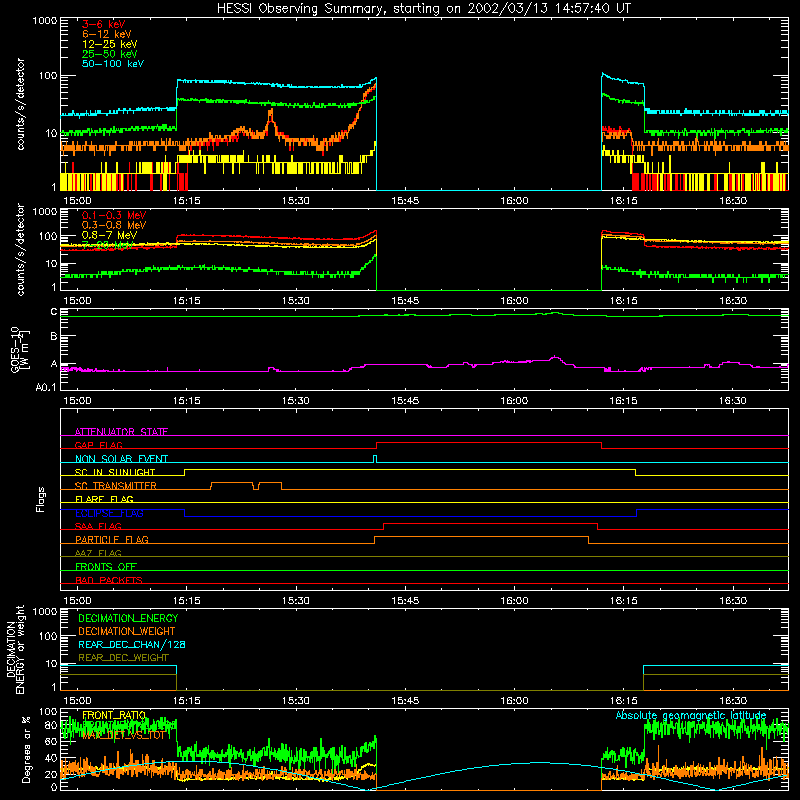Select the 15:30 time label under the keV panel
This screenshot has width=800, height=800.
(x=296, y=201)
